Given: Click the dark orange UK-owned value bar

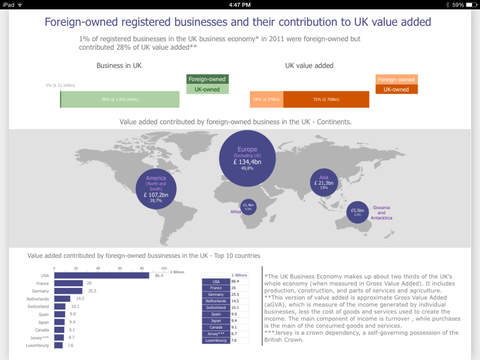Looking at the screenshot, I should (x=326, y=99).
